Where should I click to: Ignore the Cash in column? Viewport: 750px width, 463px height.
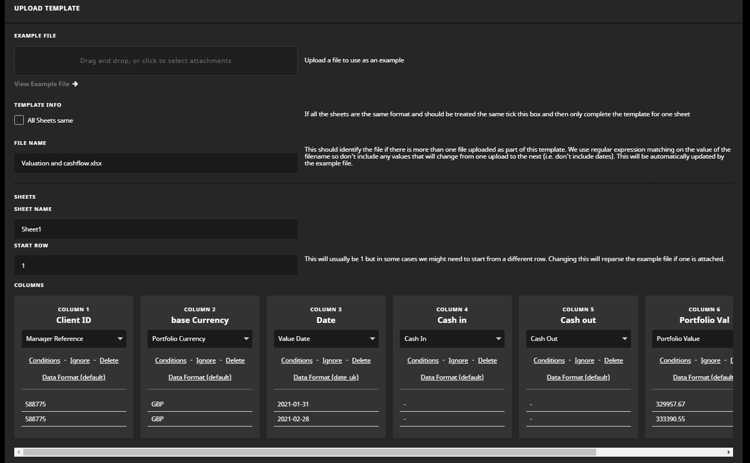[458, 360]
